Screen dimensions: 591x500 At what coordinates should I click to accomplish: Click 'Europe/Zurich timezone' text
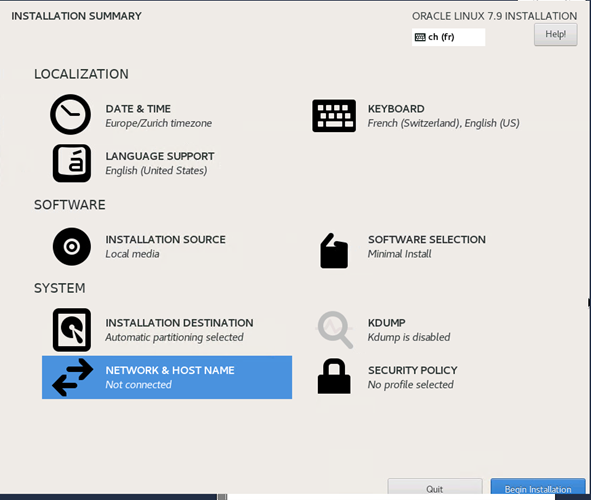coord(159,123)
